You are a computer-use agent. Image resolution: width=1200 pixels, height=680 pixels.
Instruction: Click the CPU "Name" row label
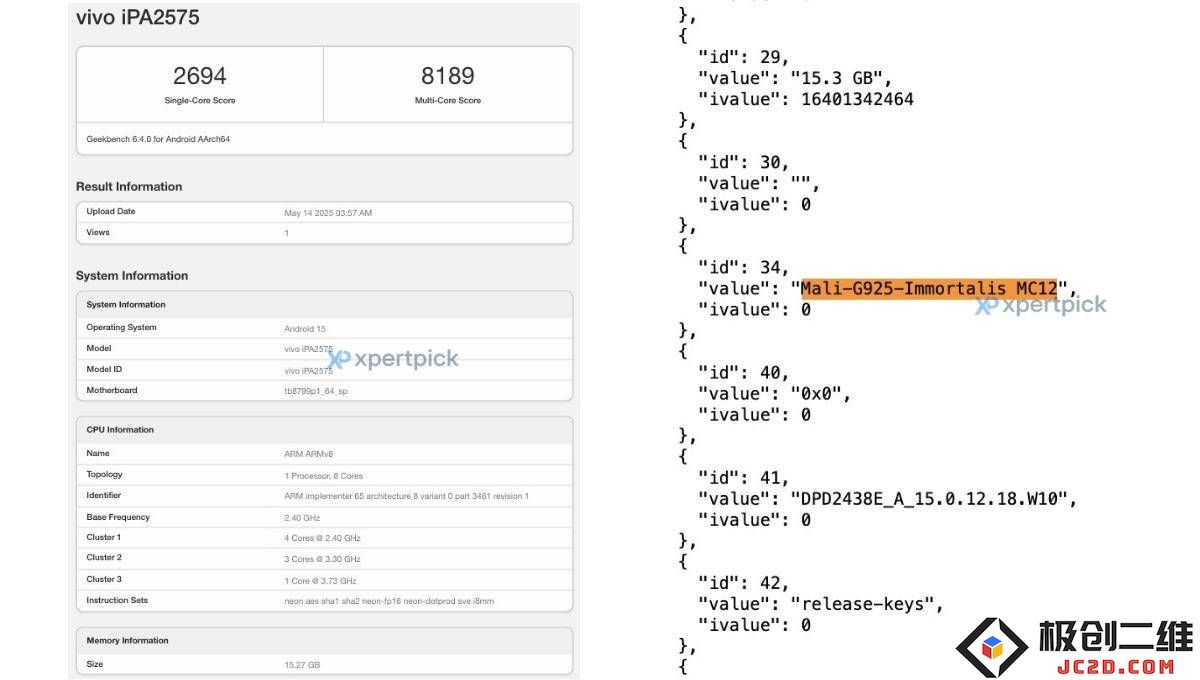pyautogui.click(x=98, y=454)
